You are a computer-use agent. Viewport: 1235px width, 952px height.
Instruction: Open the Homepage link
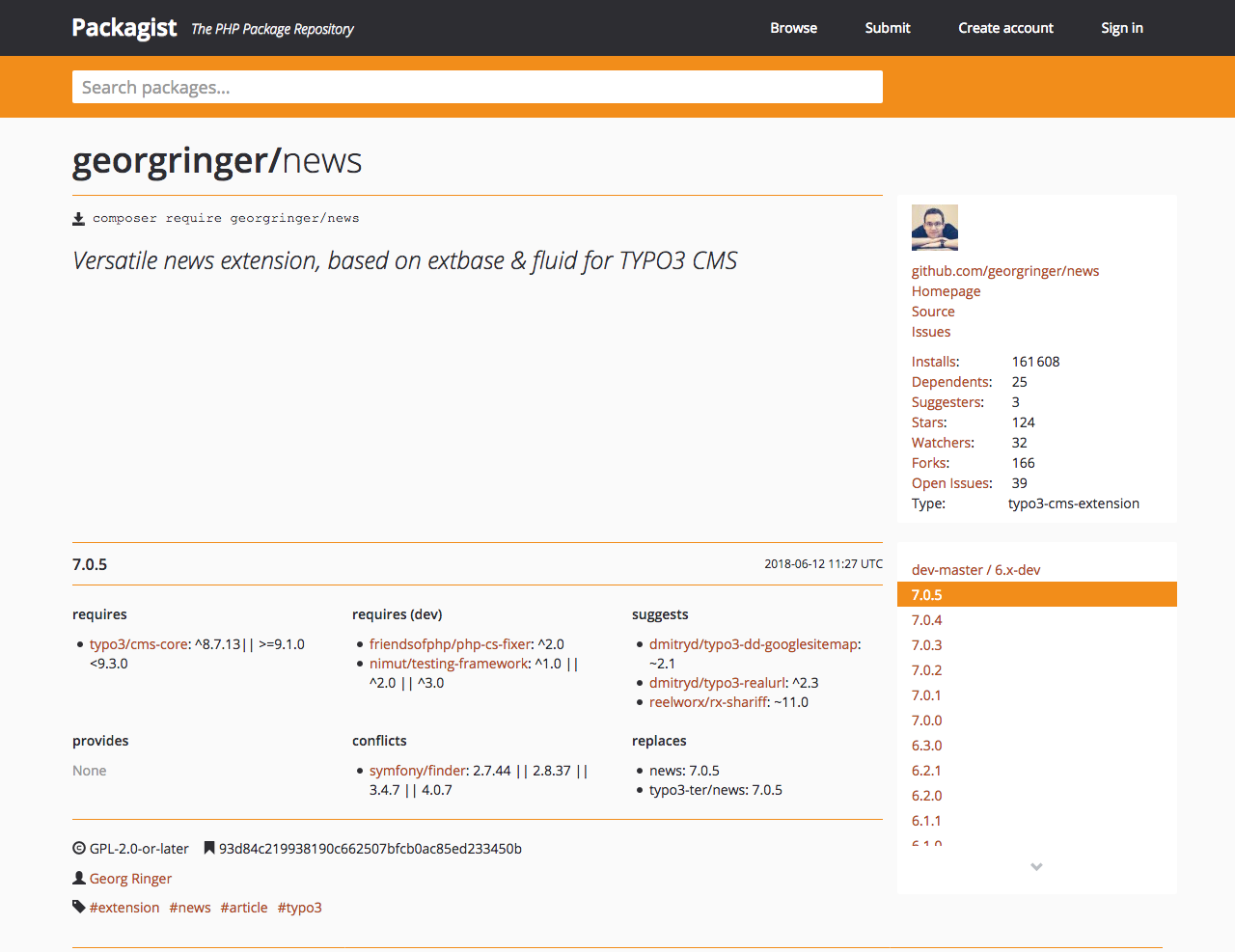[946, 291]
